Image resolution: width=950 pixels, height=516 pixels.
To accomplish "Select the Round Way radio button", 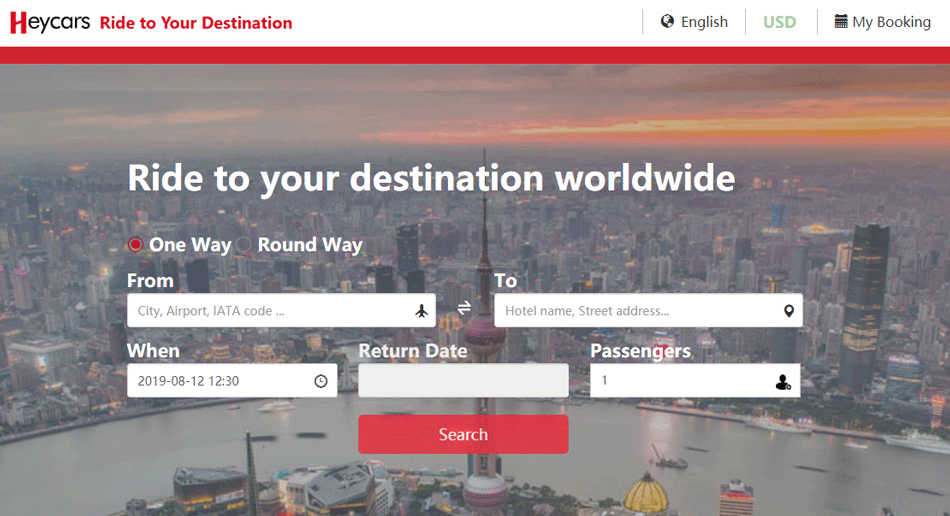I will point(244,244).
